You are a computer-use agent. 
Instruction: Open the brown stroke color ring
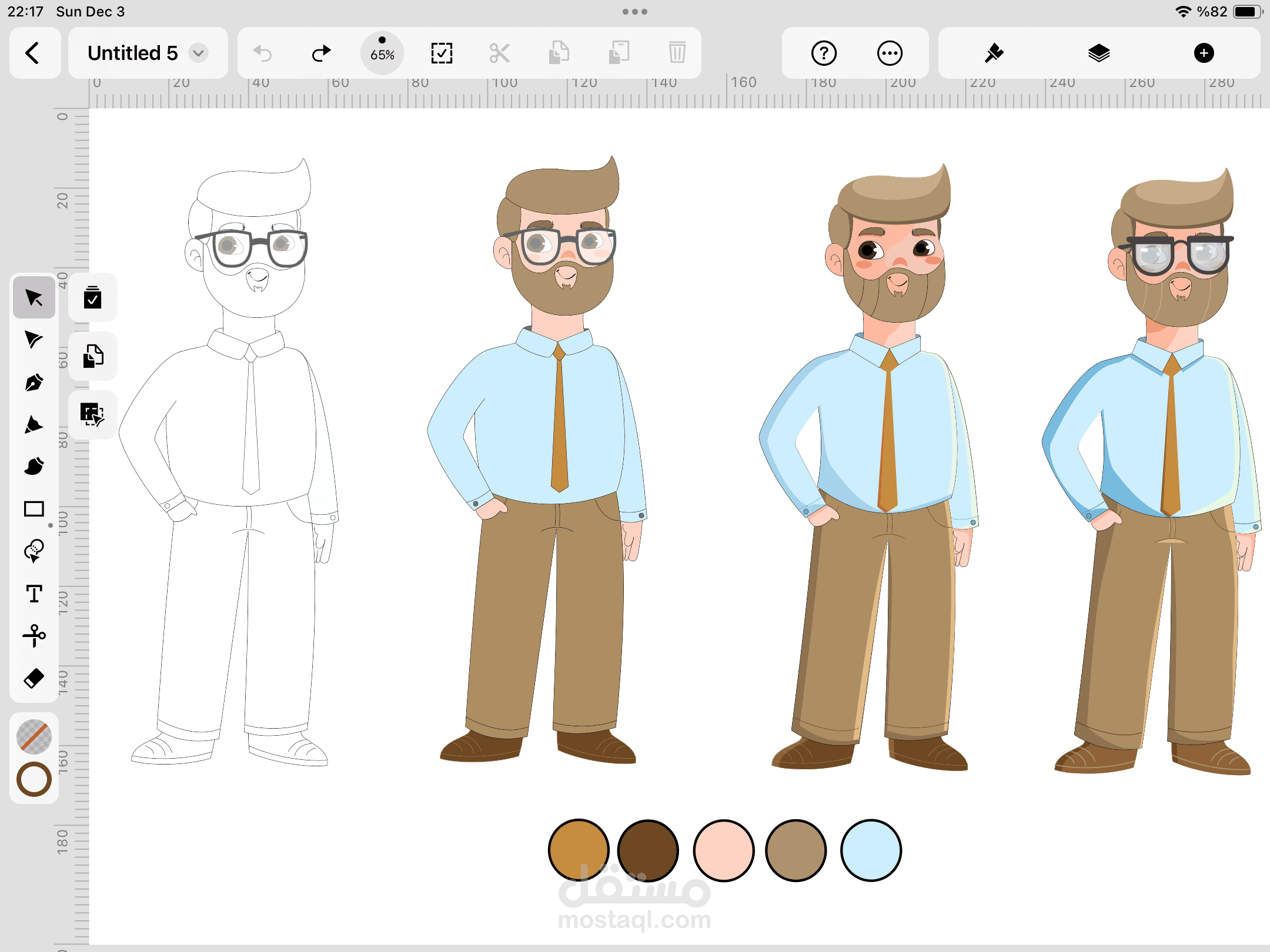34,779
